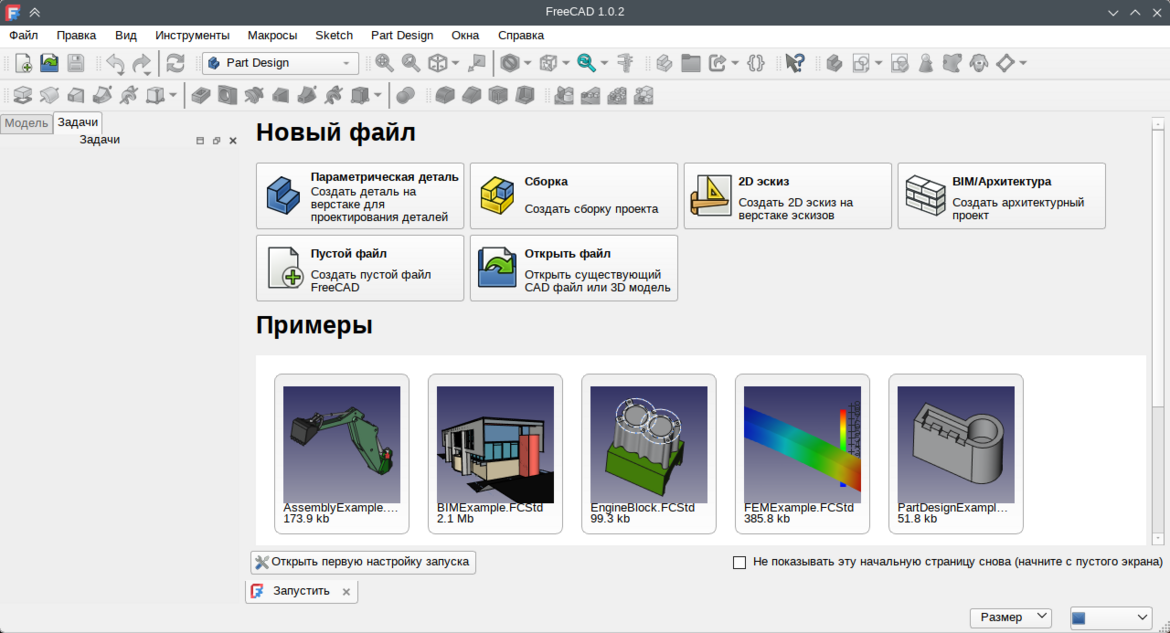Click the start page vertical scrollbar
The height and width of the screenshot is (633, 1170).
(1157, 331)
